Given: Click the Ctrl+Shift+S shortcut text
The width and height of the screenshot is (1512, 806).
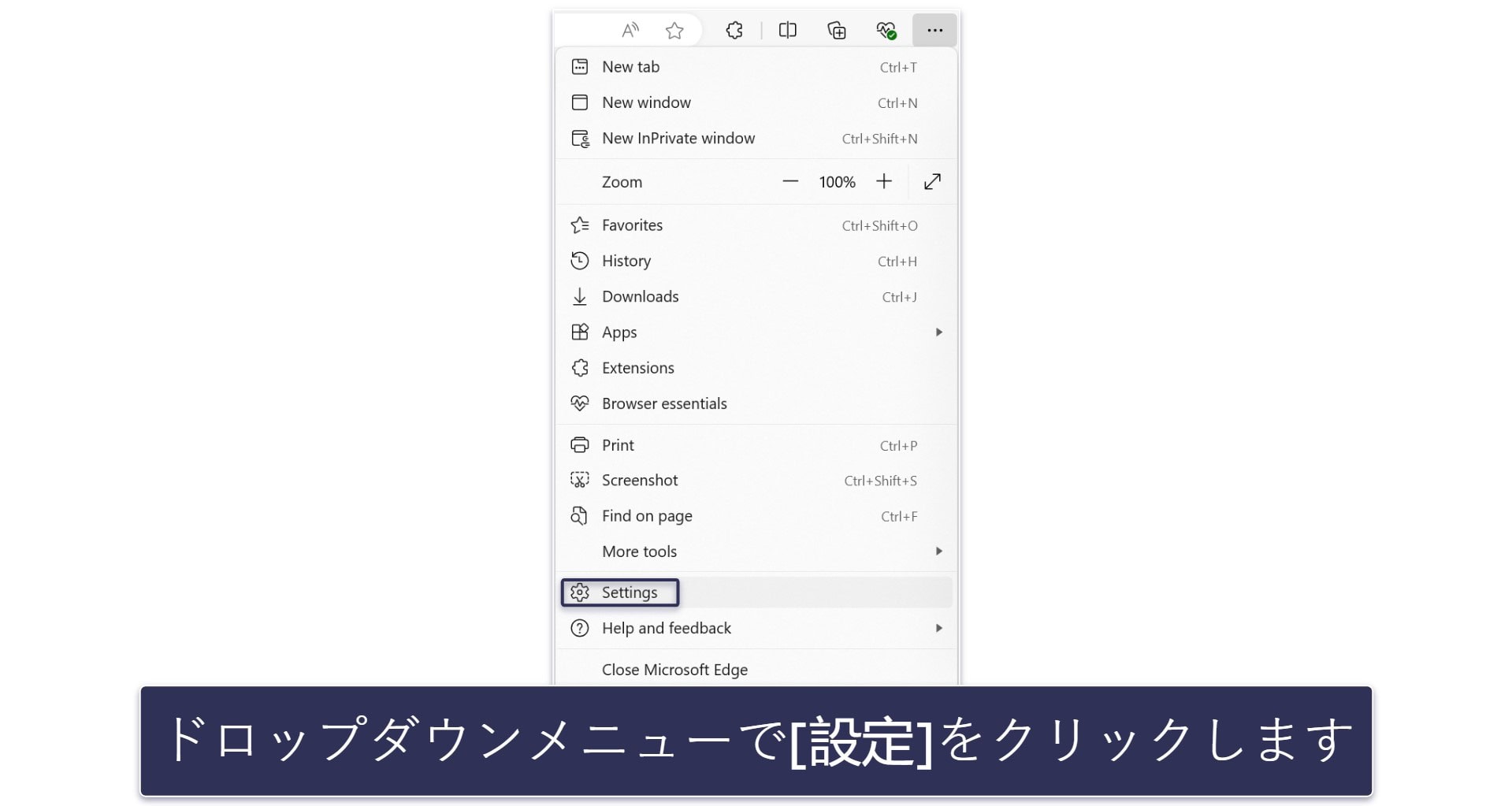Looking at the screenshot, I should click(880, 481).
